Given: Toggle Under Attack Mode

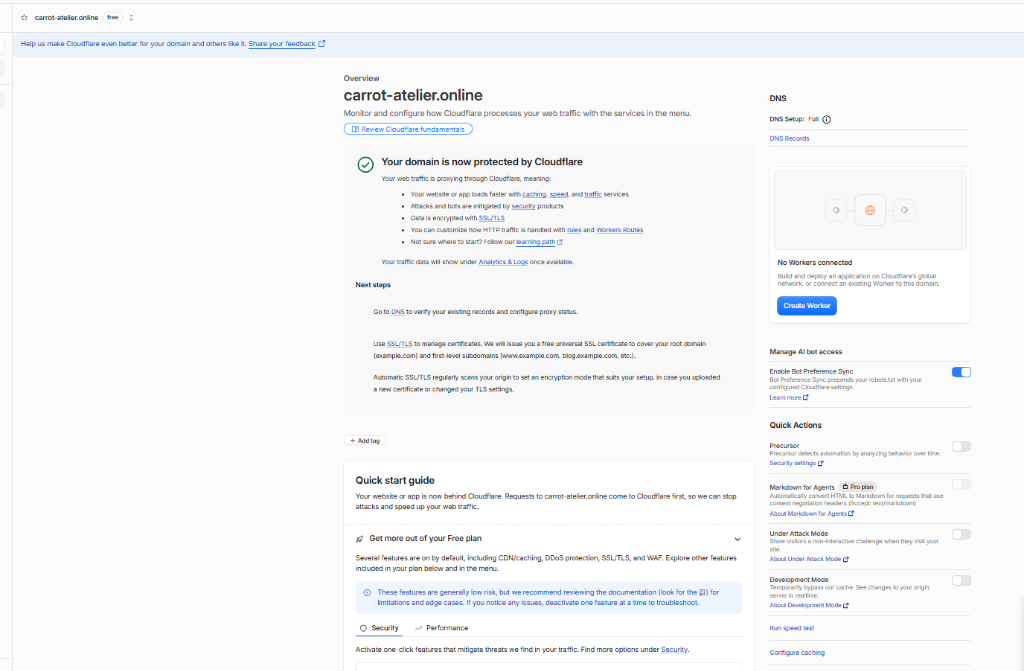Looking at the screenshot, I should coord(961,535).
